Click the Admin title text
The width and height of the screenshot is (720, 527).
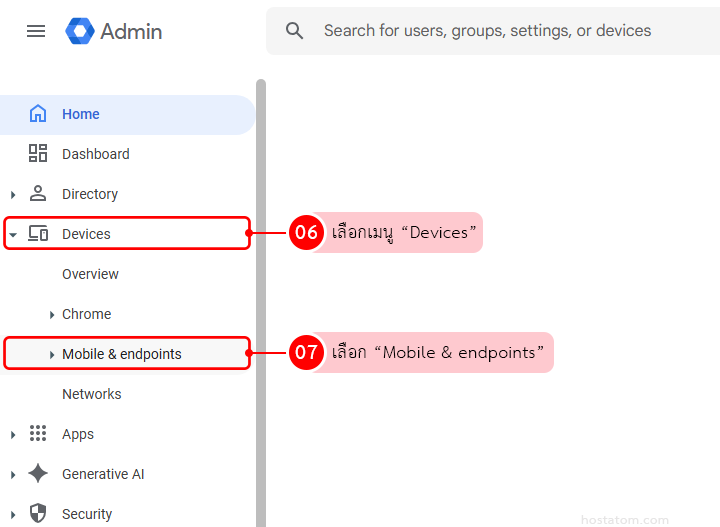(x=131, y=31)
